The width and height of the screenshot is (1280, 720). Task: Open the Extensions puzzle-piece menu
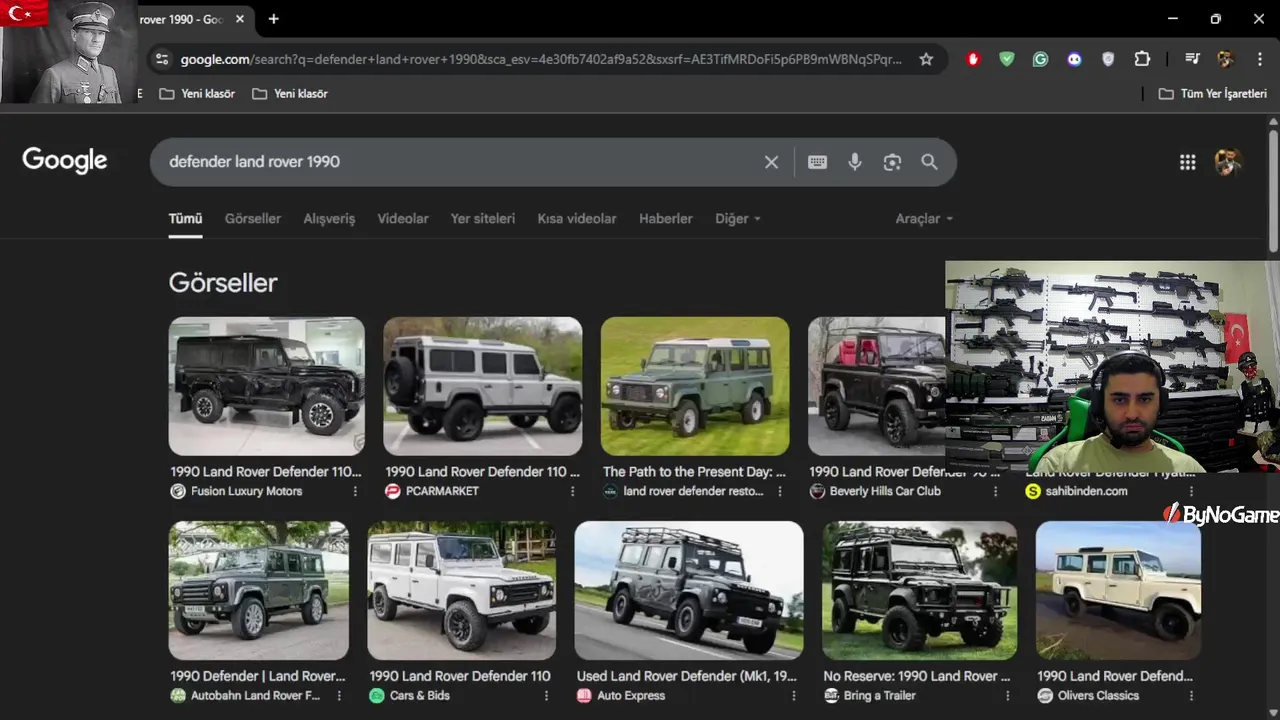[1142, 59]
